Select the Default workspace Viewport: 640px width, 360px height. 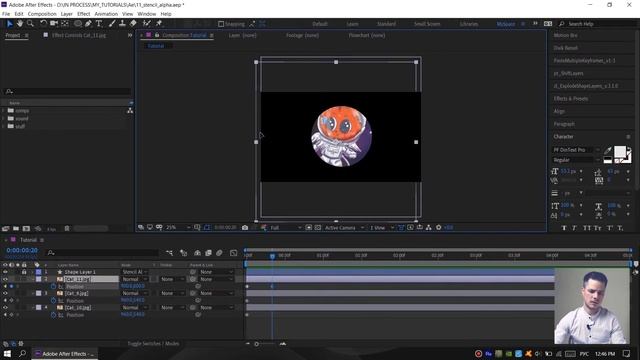[x=320, y=24]
